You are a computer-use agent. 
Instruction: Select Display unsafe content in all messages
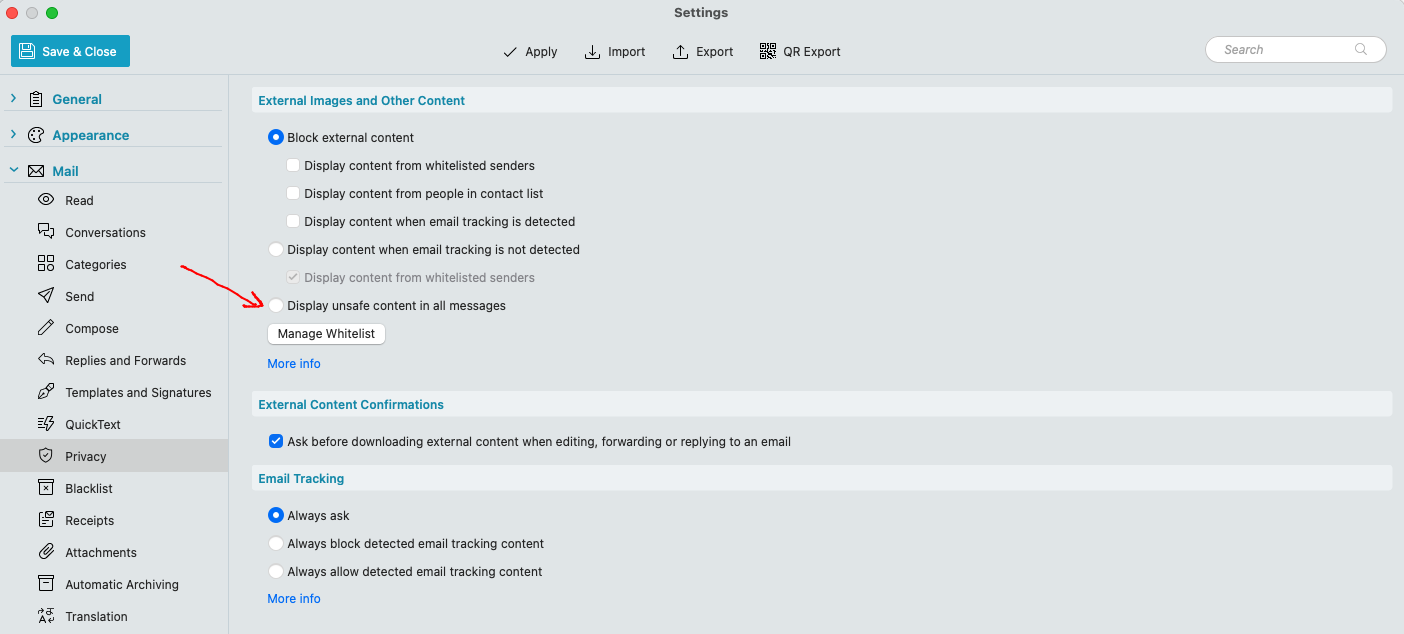tap(276, 306)
